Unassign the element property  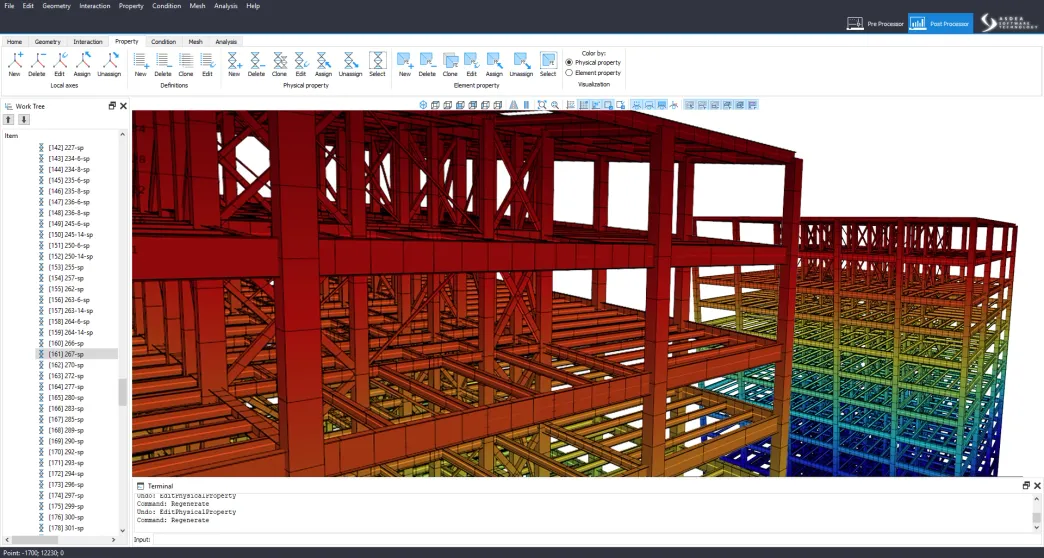click(521, 65)
